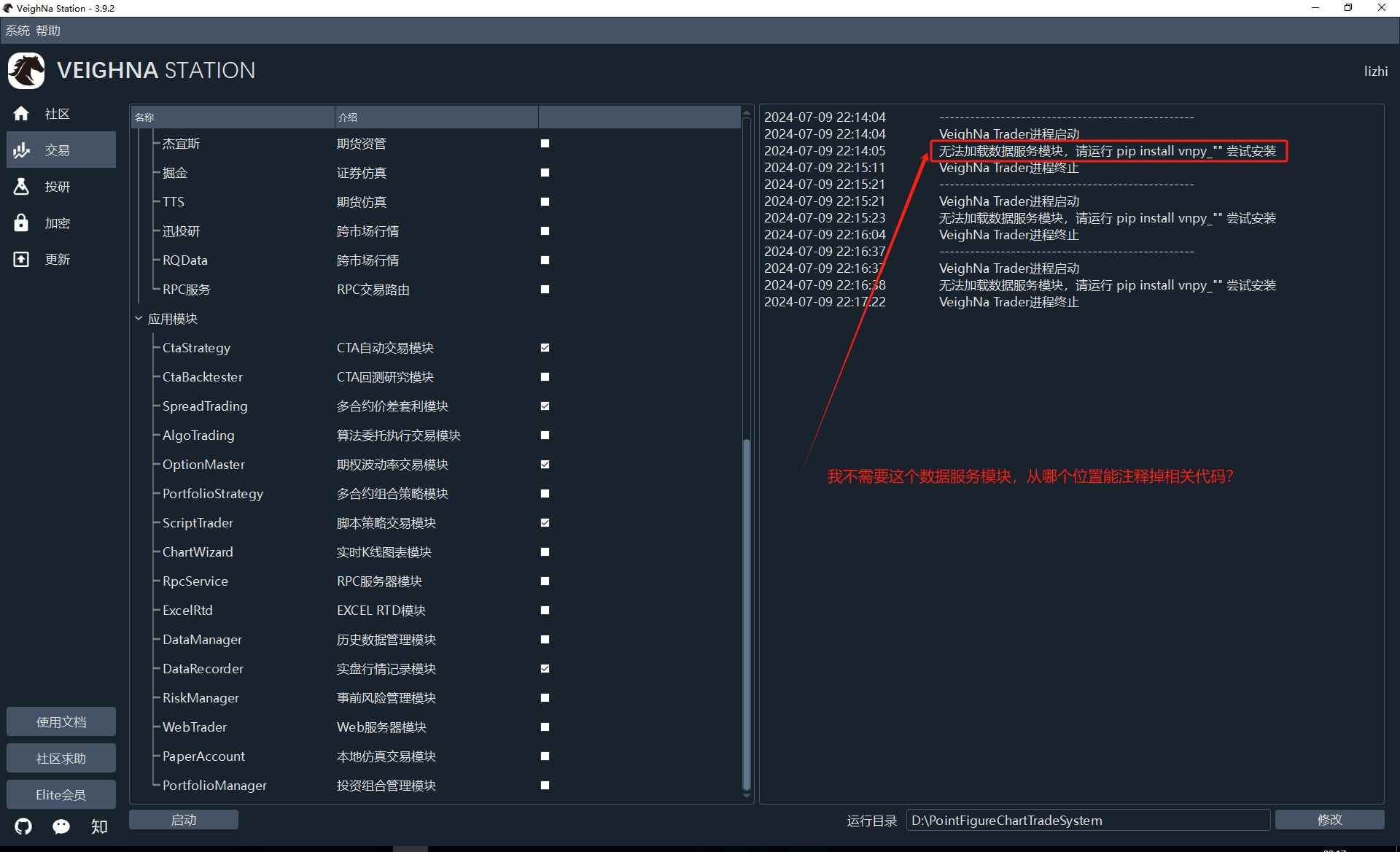
Task: Click the 介绍 column header
Action: pyautogui.click(x=436, y=117)
